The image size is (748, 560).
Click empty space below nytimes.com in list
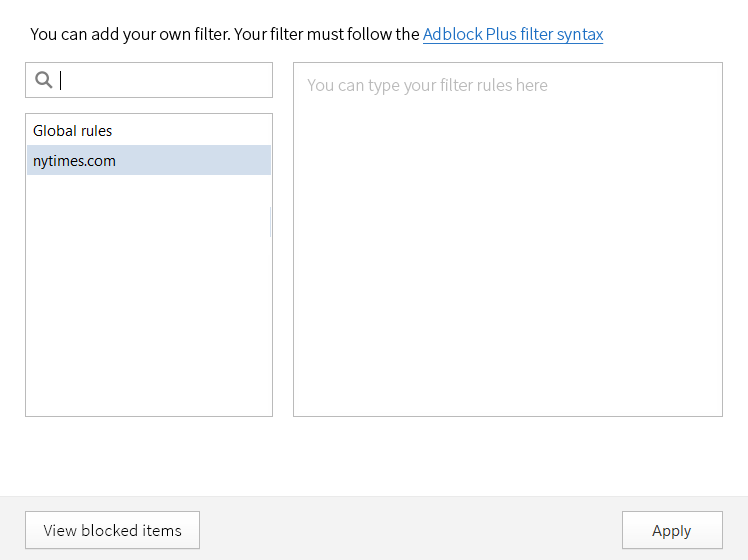149,296
